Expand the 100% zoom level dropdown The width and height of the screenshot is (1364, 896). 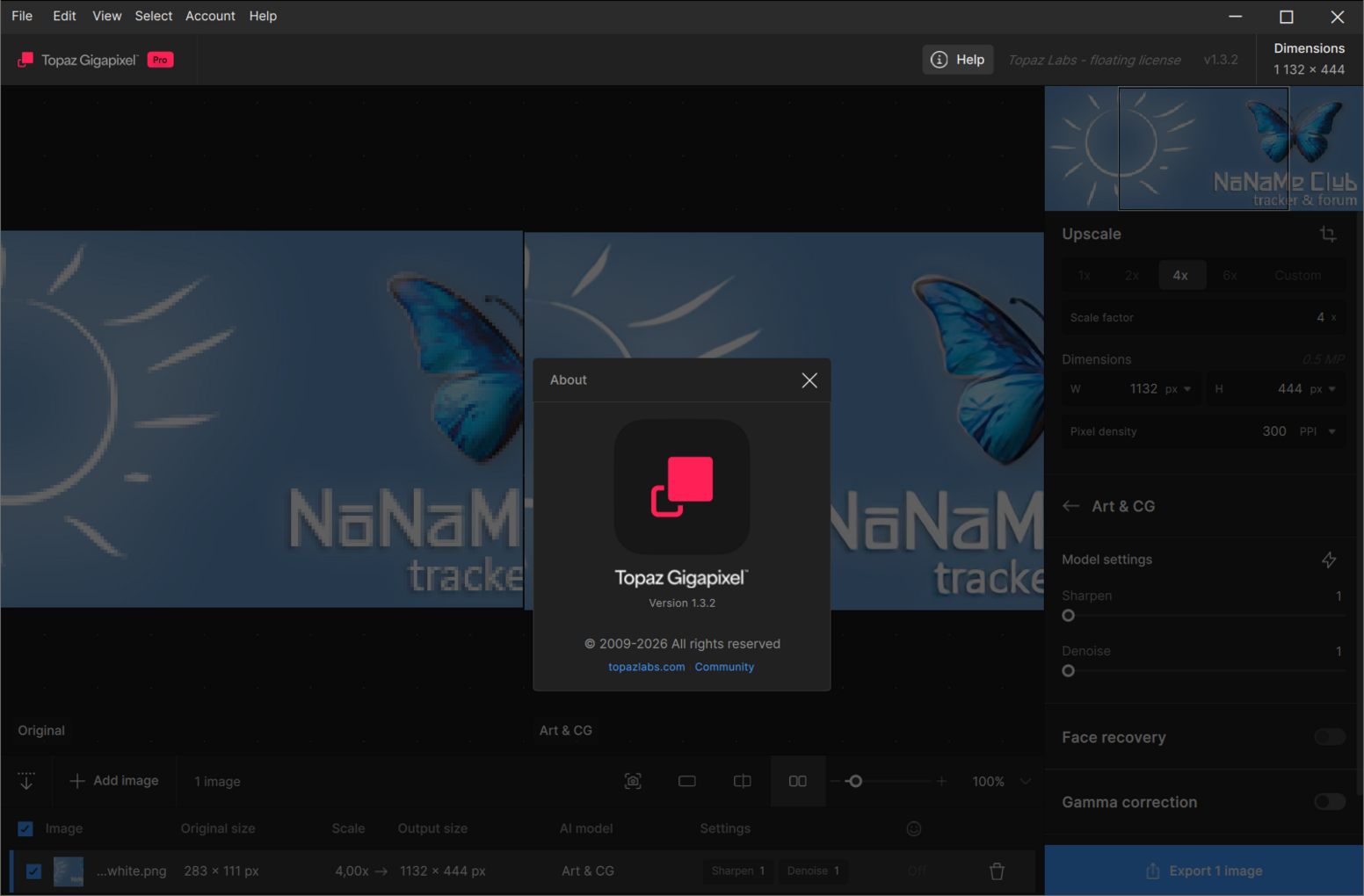[1025, 781]
